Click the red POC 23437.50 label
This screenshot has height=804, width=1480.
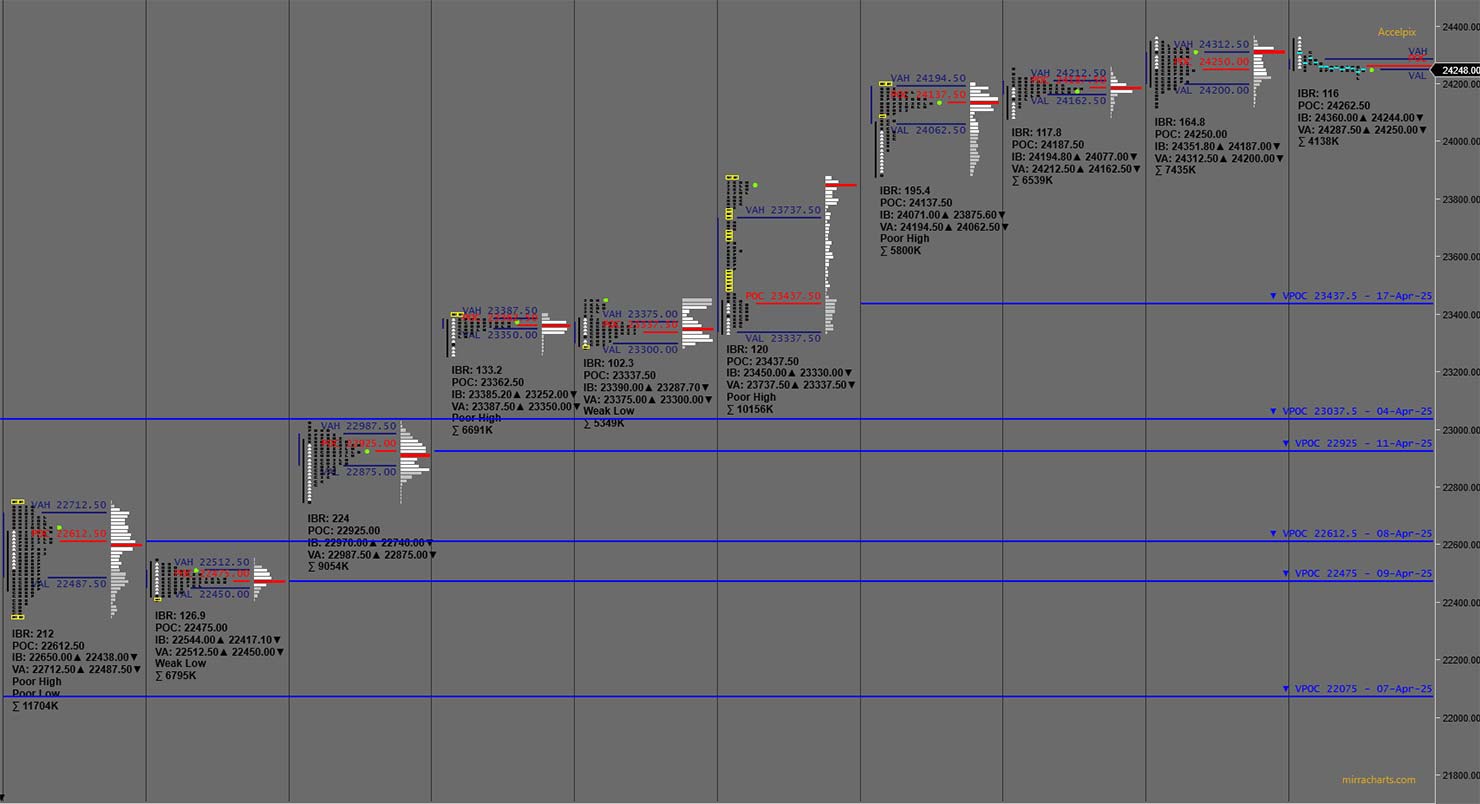(x=783, y=296)
